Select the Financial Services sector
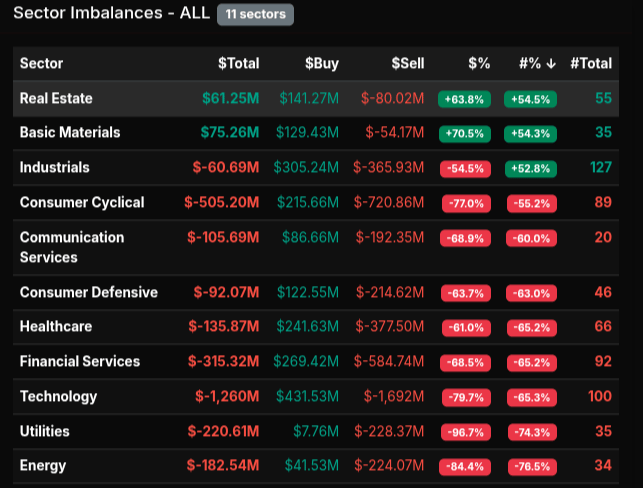This screenshot has width=643, height=488. coord(80,361)
